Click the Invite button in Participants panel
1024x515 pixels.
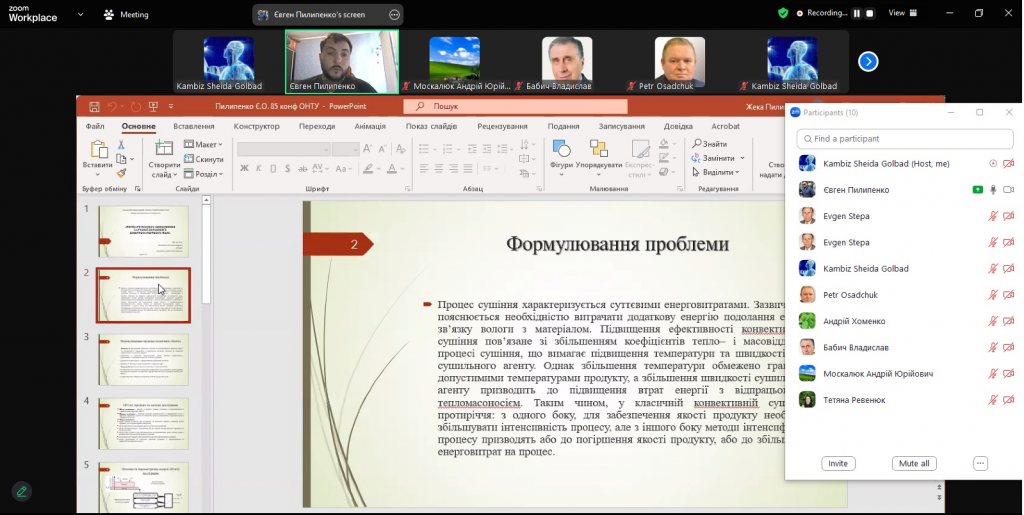(838, 463)
